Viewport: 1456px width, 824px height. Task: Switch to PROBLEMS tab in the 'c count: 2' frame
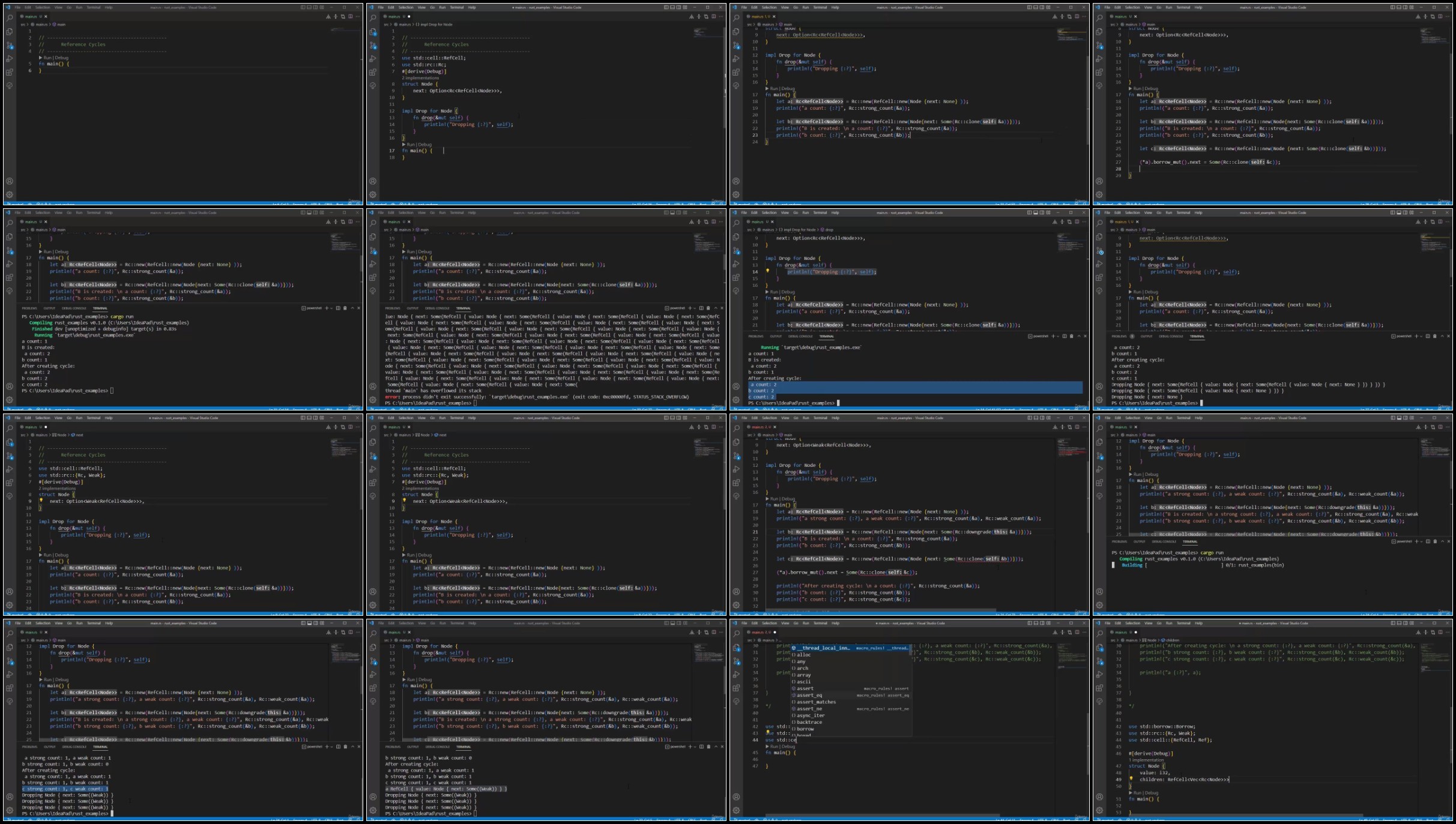point(29,308)
